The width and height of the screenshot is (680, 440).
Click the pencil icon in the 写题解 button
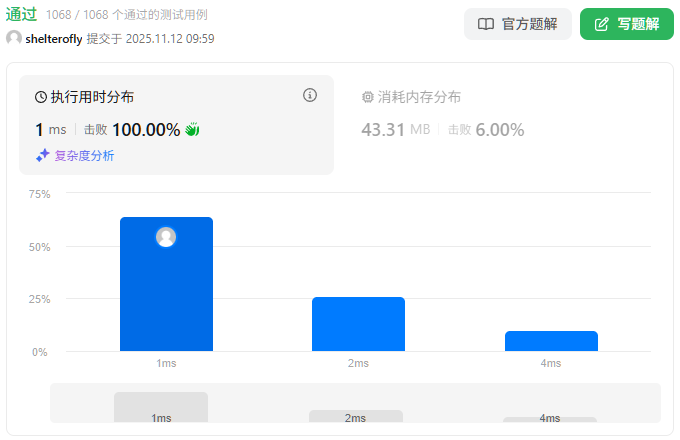point(601,24)
